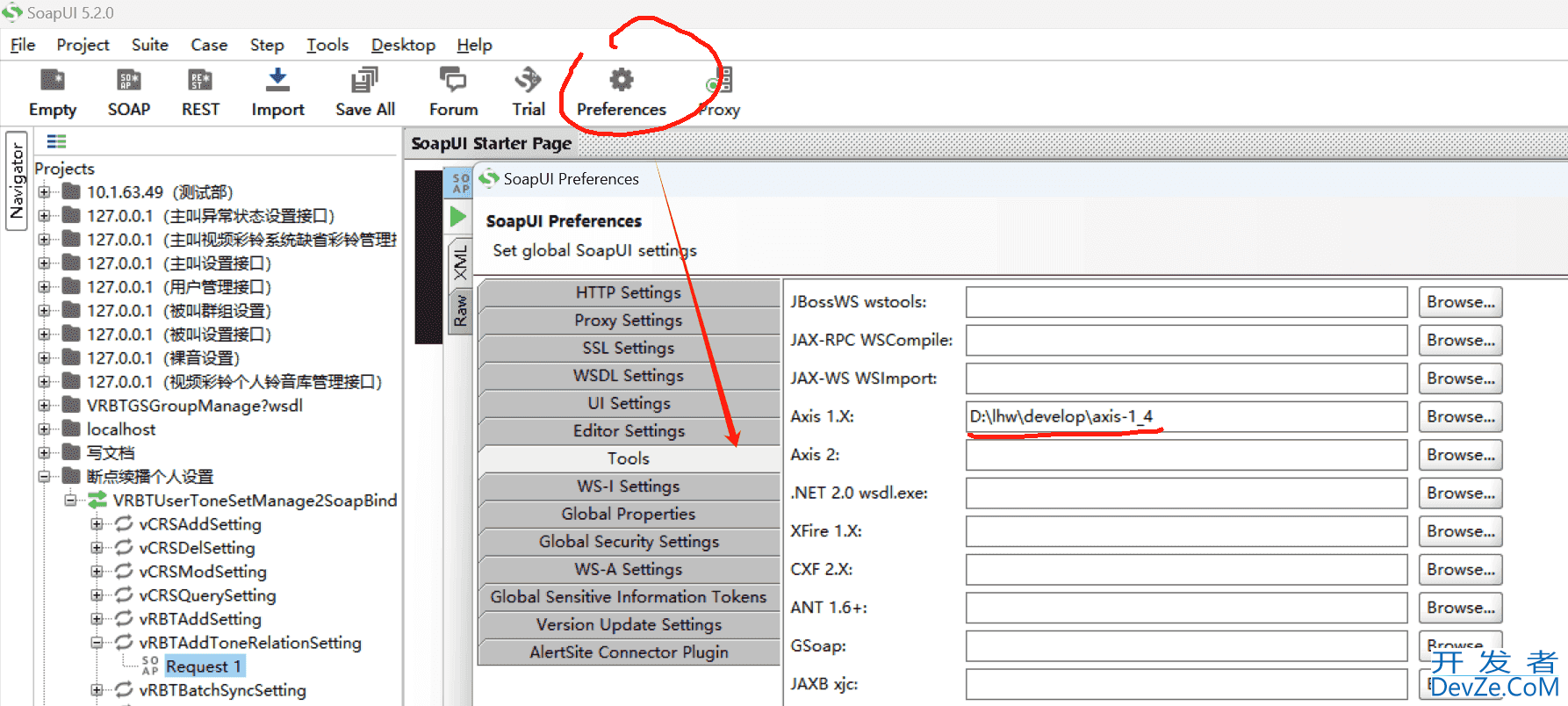Expand the localhost project node
Image resolution: width=1568 pixels, height=706 pixels.
[x=44, y=429]
